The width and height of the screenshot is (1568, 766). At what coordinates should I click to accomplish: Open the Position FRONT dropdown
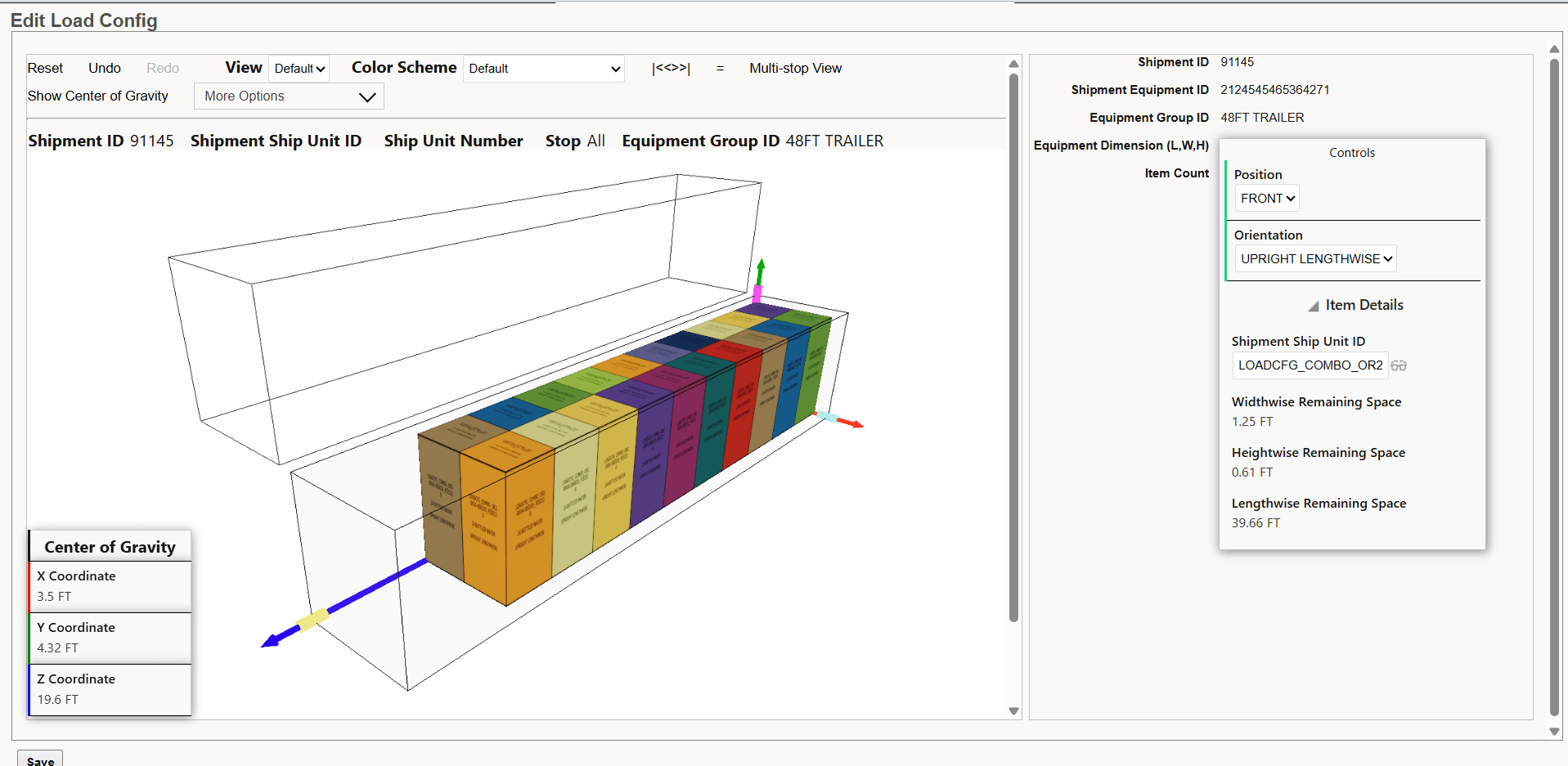(x=1267, y=199)
